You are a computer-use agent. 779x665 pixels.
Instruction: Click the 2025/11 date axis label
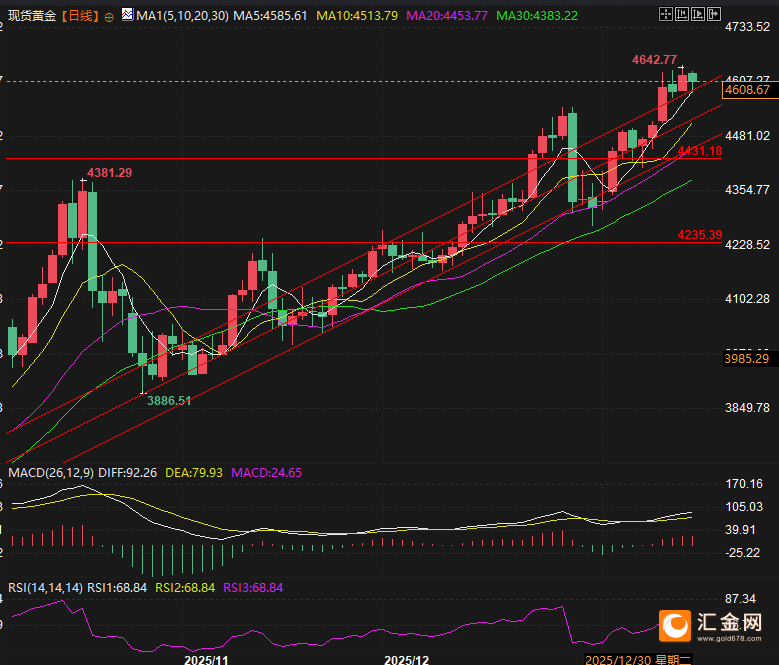pyautogui.click(x=206, y=660)
